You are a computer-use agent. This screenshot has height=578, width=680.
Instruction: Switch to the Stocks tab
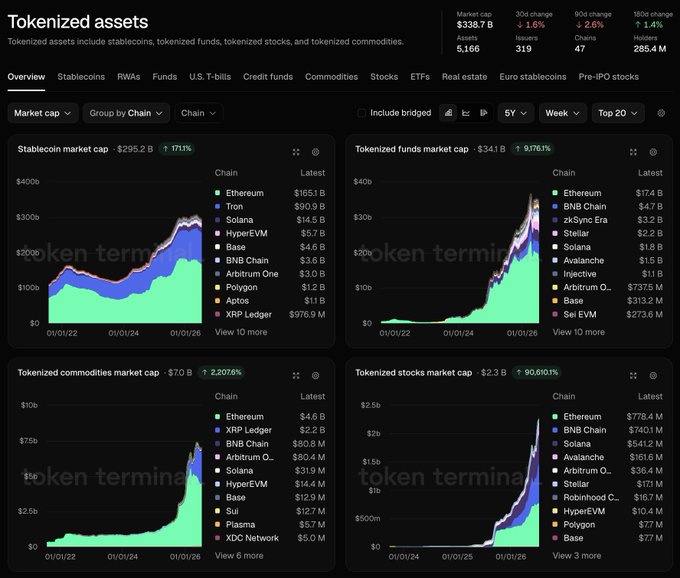coord(384,77)
